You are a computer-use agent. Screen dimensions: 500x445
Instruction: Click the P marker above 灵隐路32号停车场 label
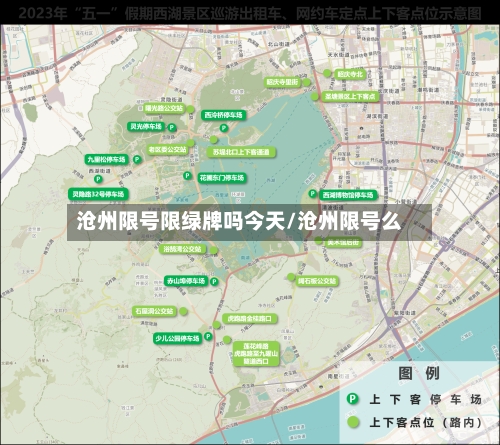98,179
